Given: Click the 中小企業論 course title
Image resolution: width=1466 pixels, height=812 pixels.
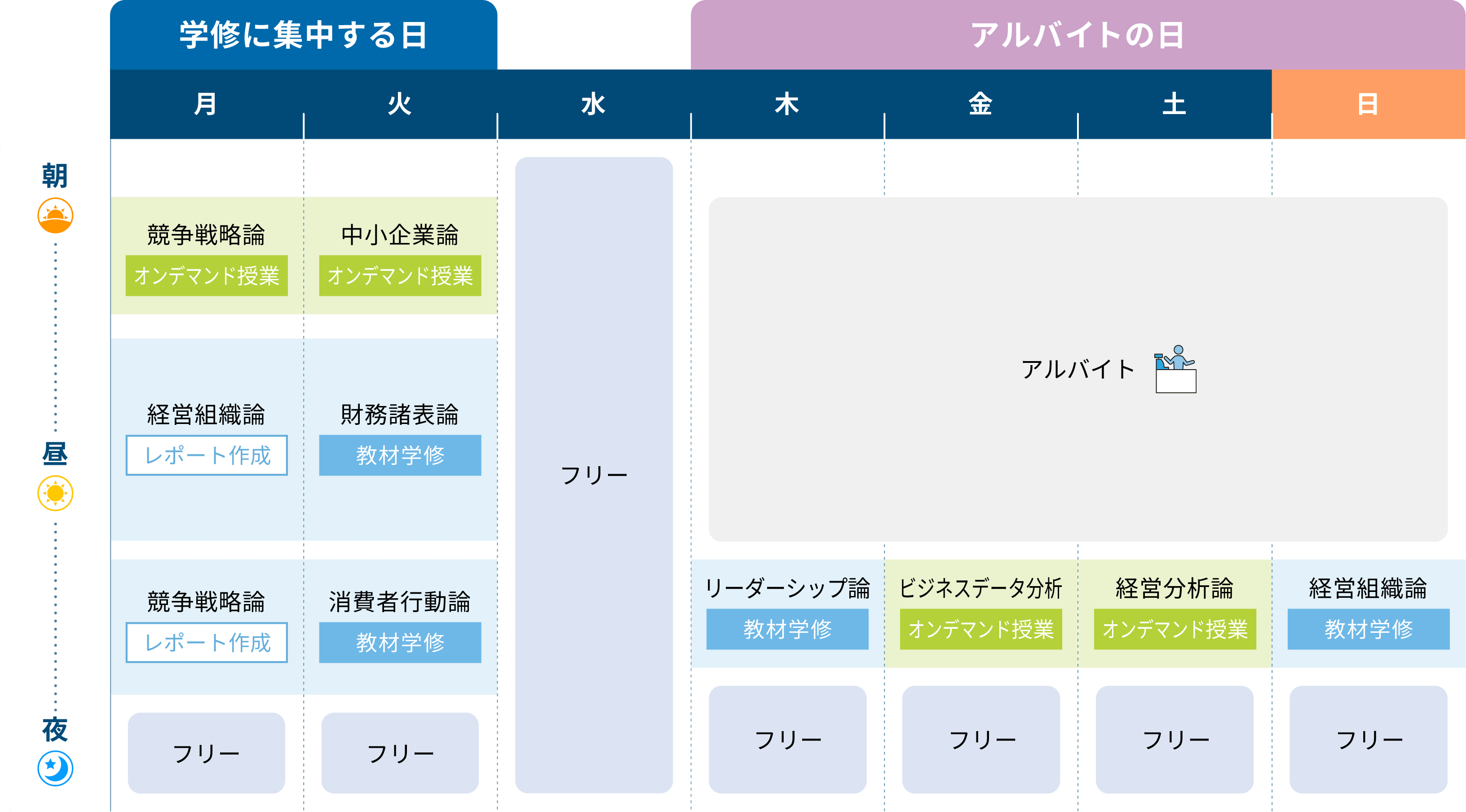Looking at the screenshot, I should (x=400, y=235).
